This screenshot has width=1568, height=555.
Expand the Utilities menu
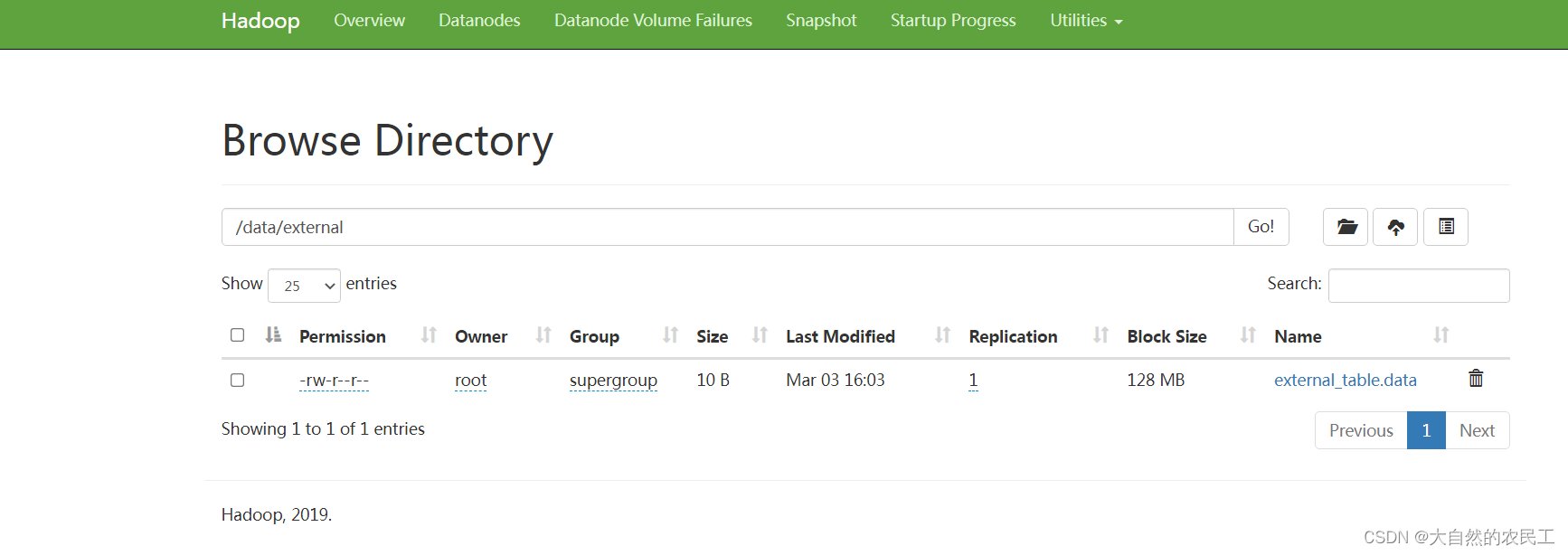coord(1086,21)
